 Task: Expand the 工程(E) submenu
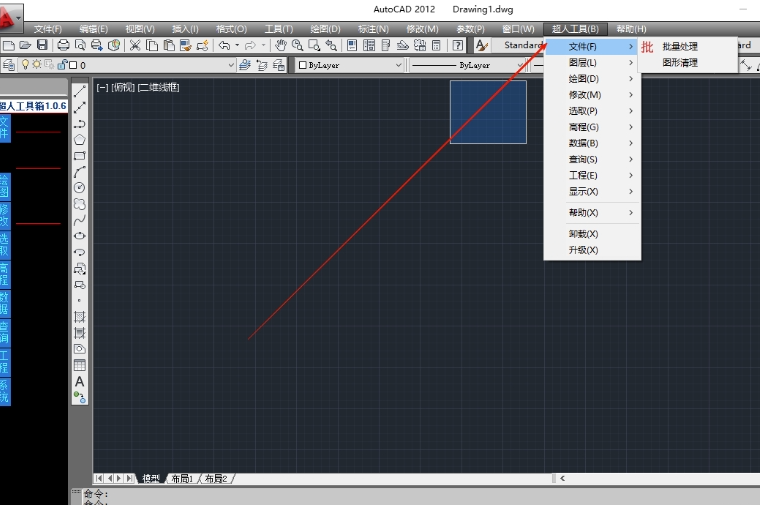tap(592, 175)
